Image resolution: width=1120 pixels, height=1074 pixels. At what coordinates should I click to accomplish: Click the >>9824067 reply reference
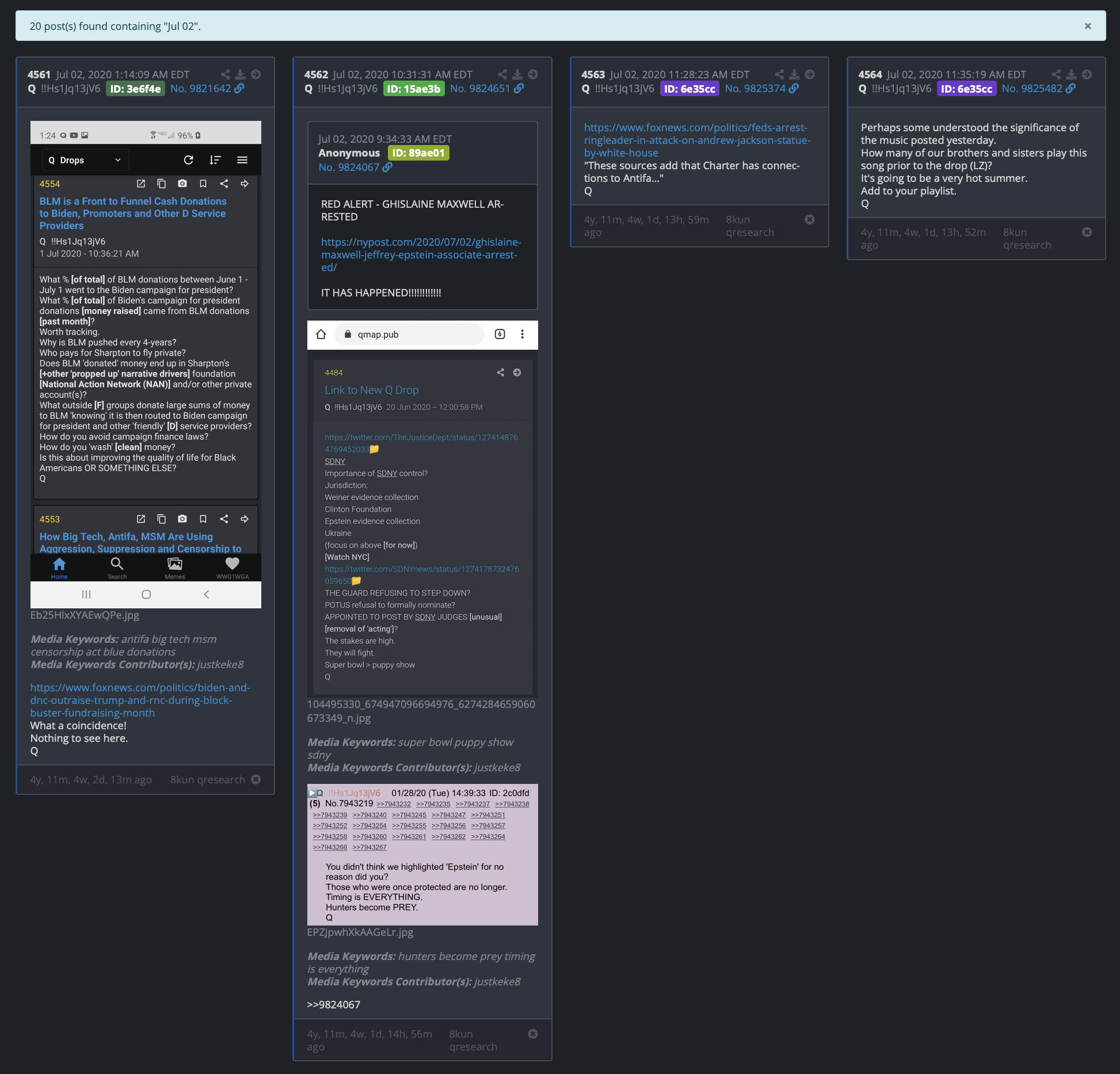click(334, 1004)
